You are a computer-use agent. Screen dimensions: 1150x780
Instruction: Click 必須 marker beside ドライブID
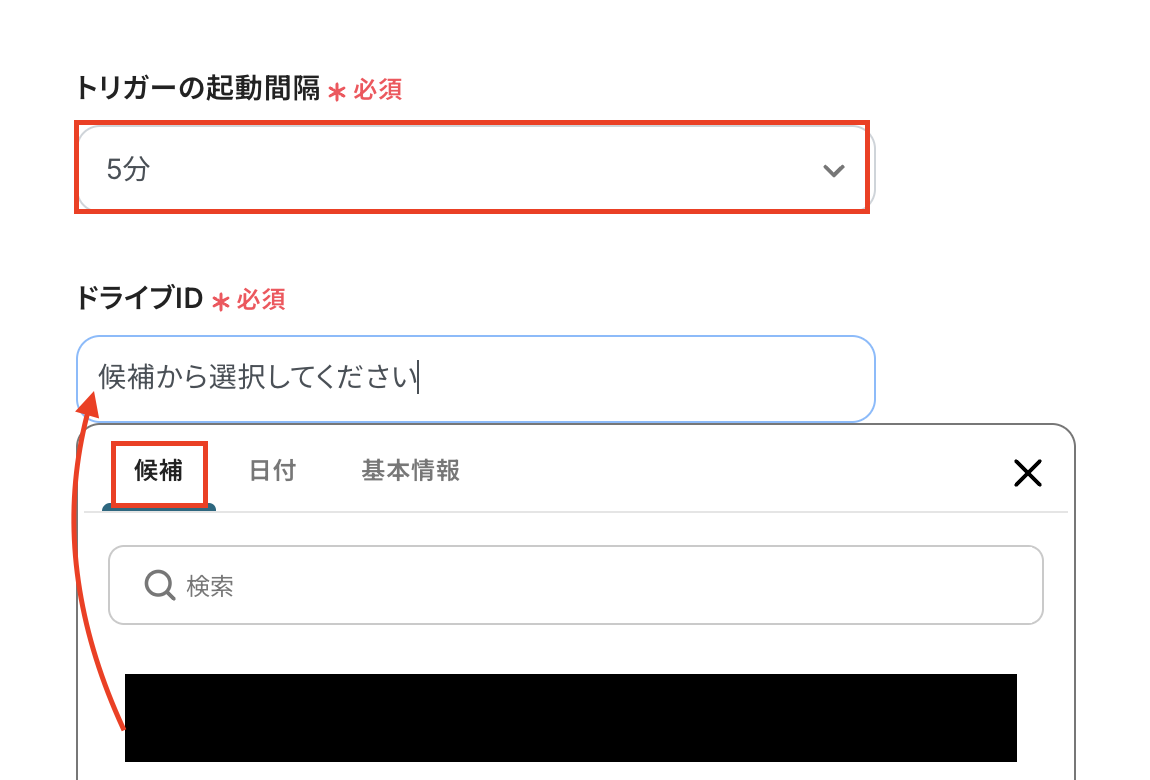260,299
